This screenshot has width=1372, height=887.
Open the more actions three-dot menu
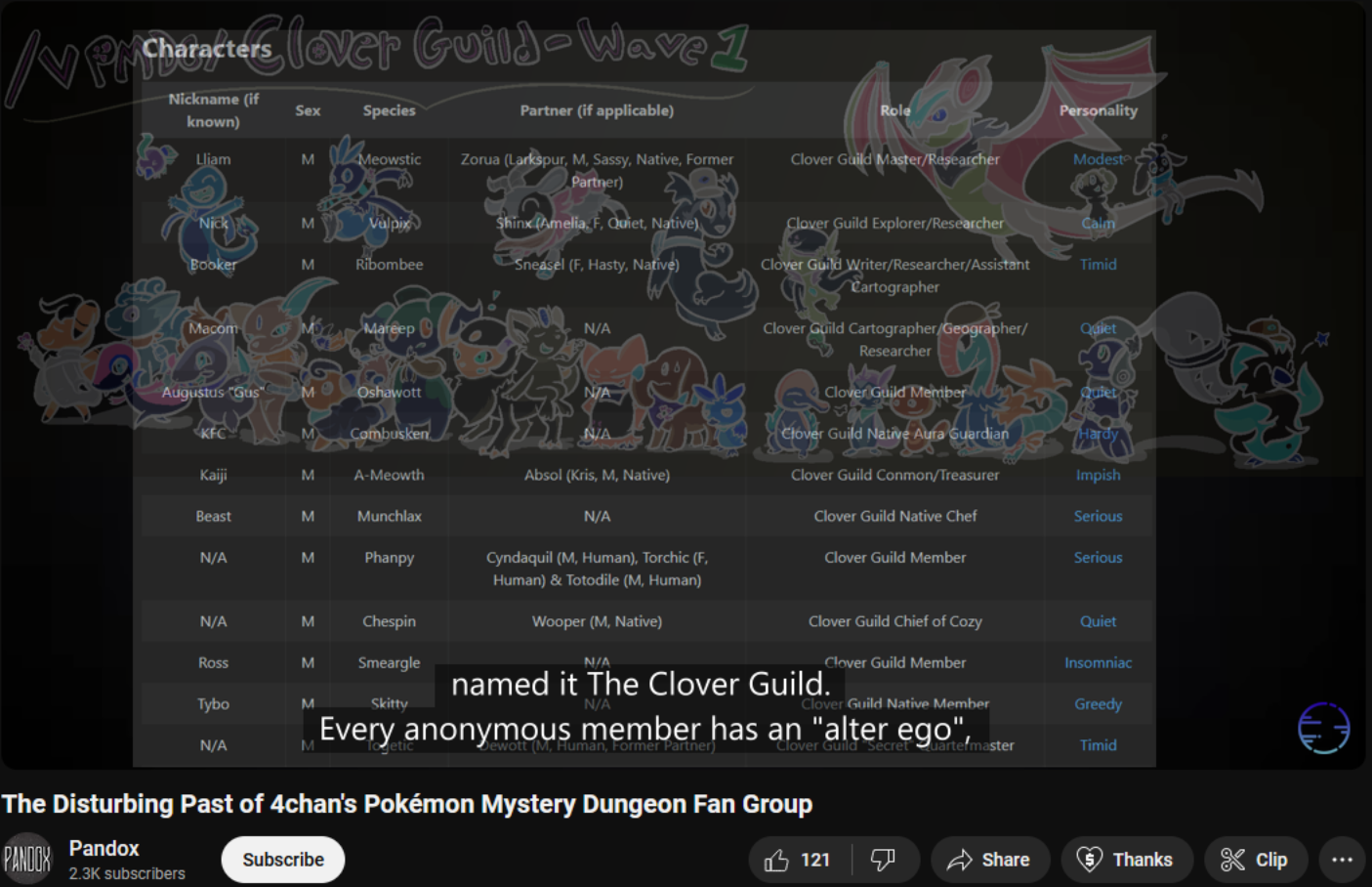pos(1342,860)
